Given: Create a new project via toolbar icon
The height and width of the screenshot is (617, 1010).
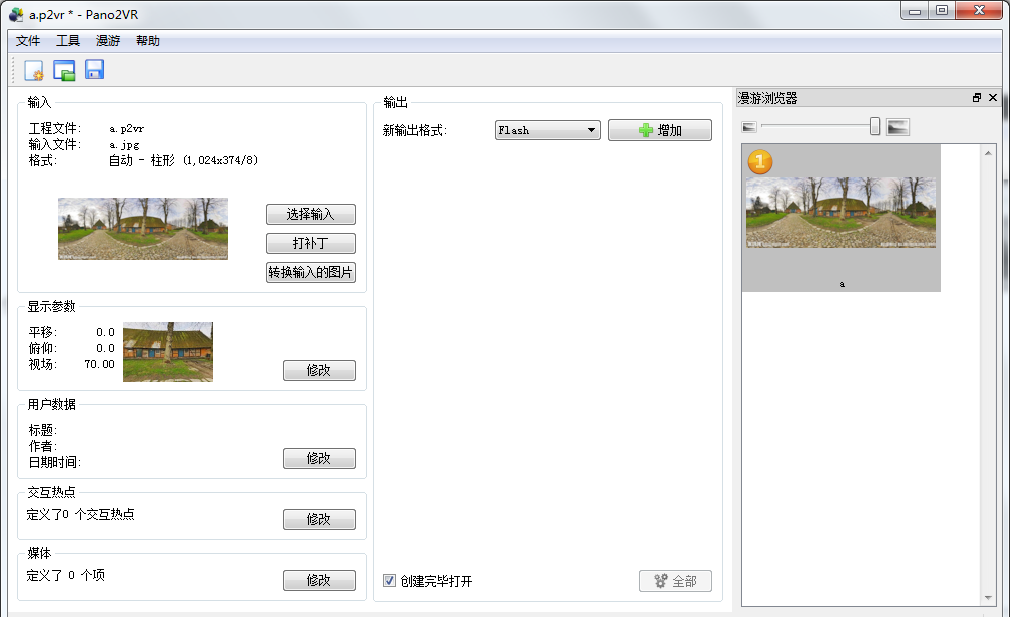Looking at the screenshot, I should [33, 70].
